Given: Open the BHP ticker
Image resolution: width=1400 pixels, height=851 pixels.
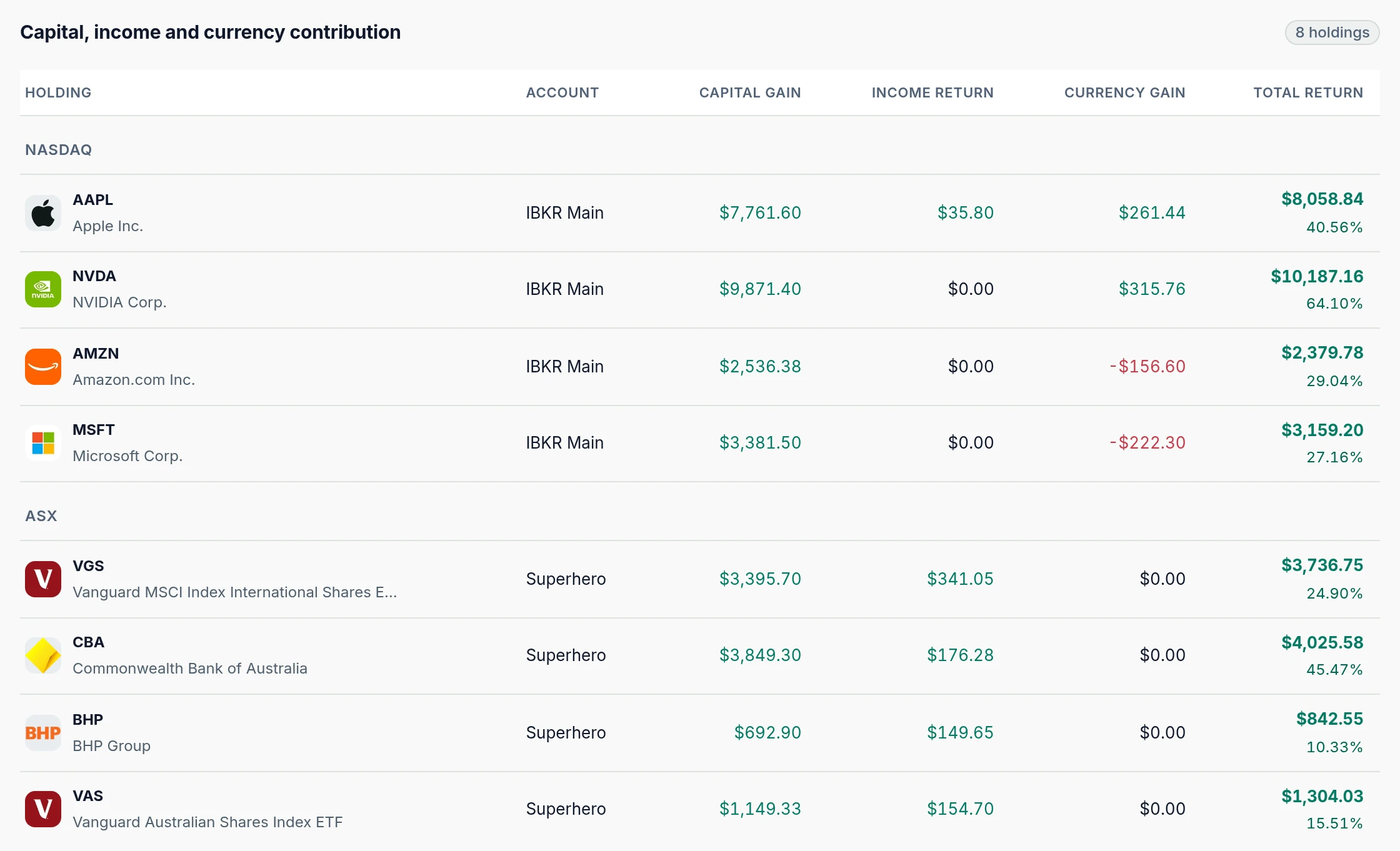Looking at the screenshot, I should tap(87, 720).
